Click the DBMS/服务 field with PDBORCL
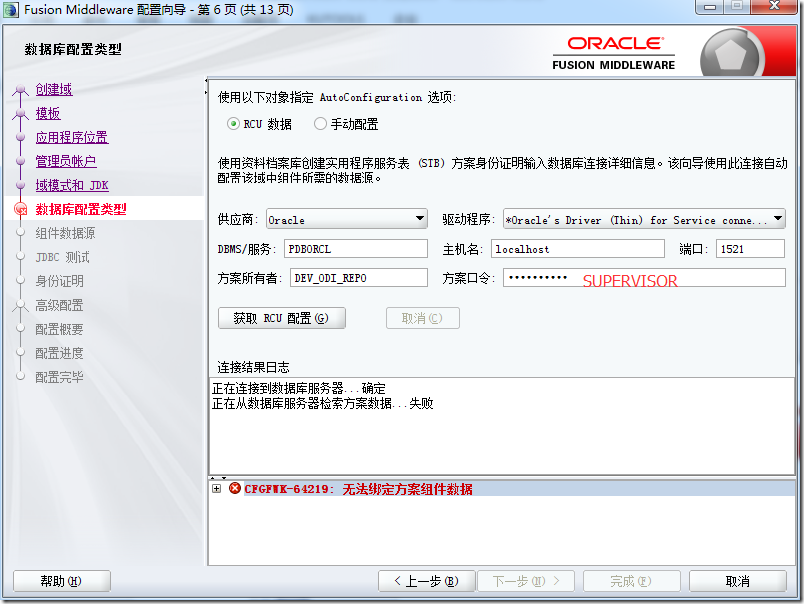This screenshot has width=804, height=604. (x=356, y=249)
